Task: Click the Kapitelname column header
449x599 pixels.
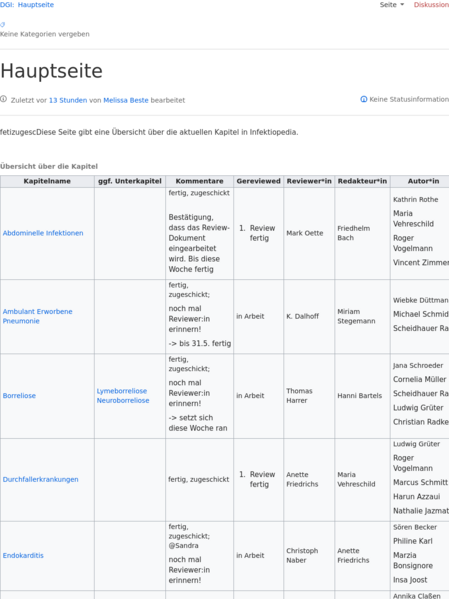Action: click(47, 181)
